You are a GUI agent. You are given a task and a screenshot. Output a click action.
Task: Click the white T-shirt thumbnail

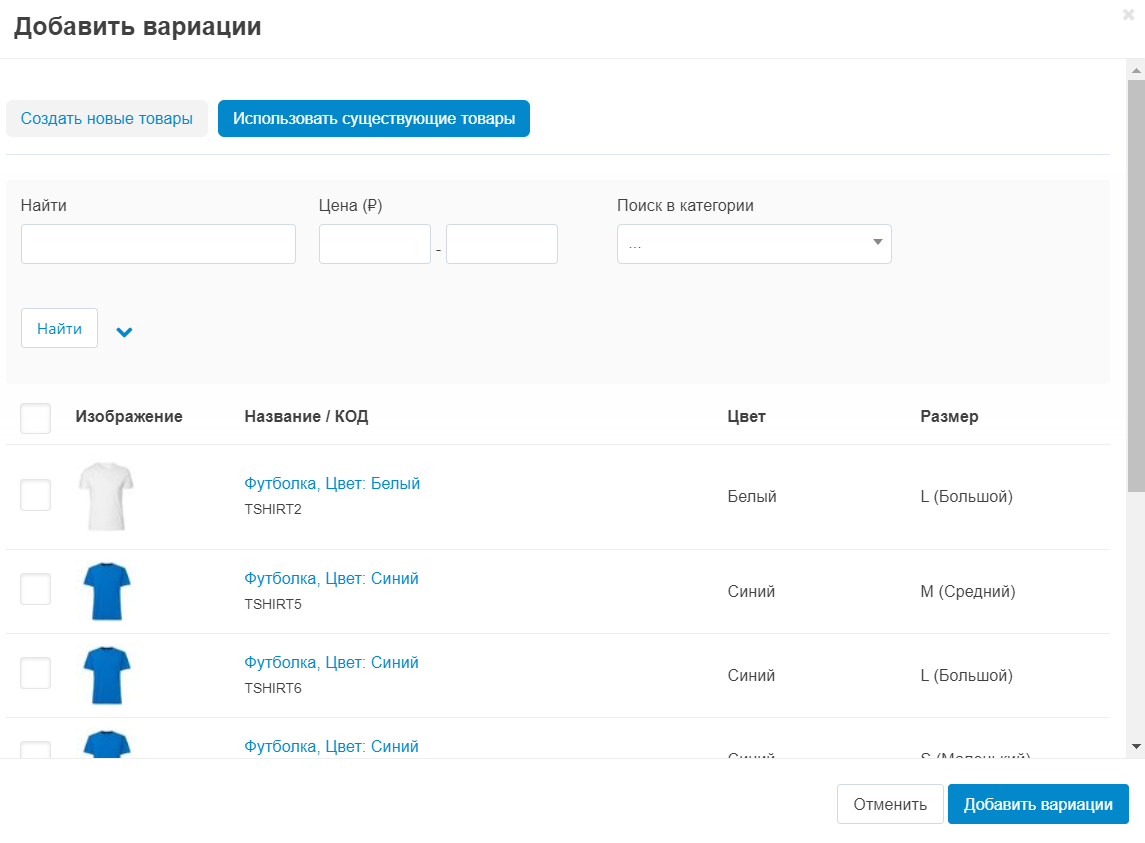point(105,497)
